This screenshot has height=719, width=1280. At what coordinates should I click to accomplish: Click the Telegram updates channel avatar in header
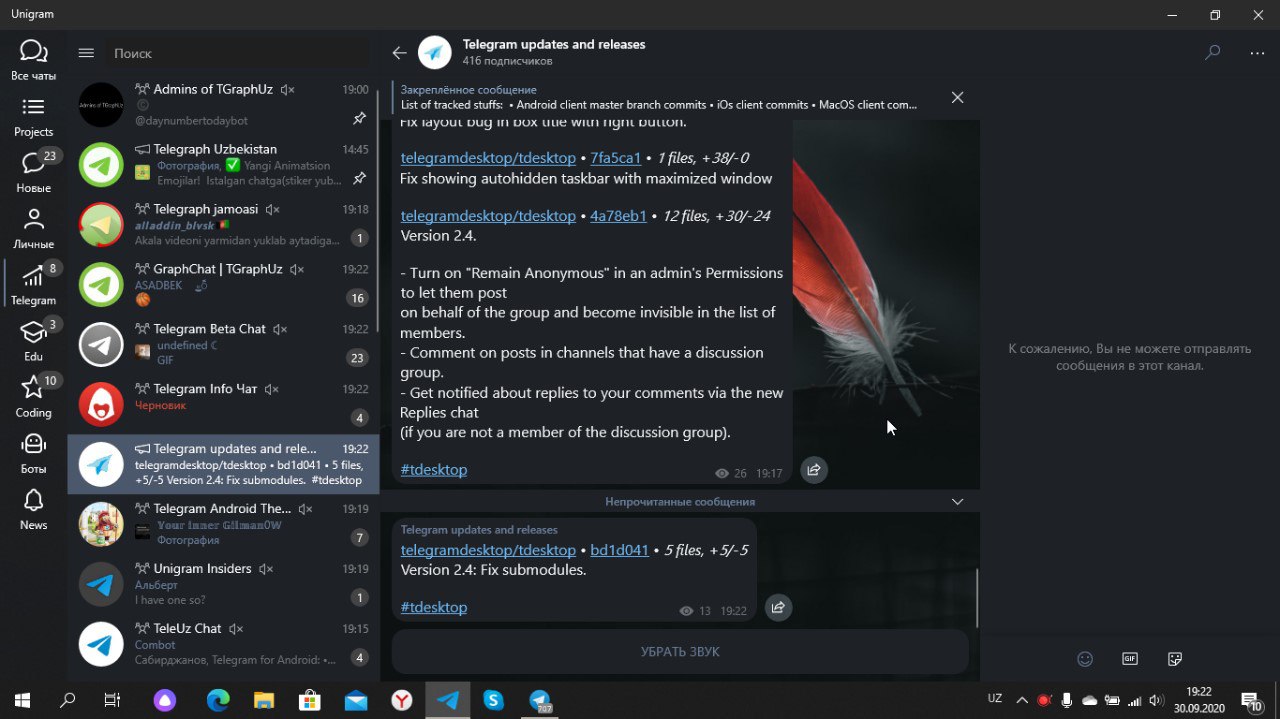[x=435, y=53]
